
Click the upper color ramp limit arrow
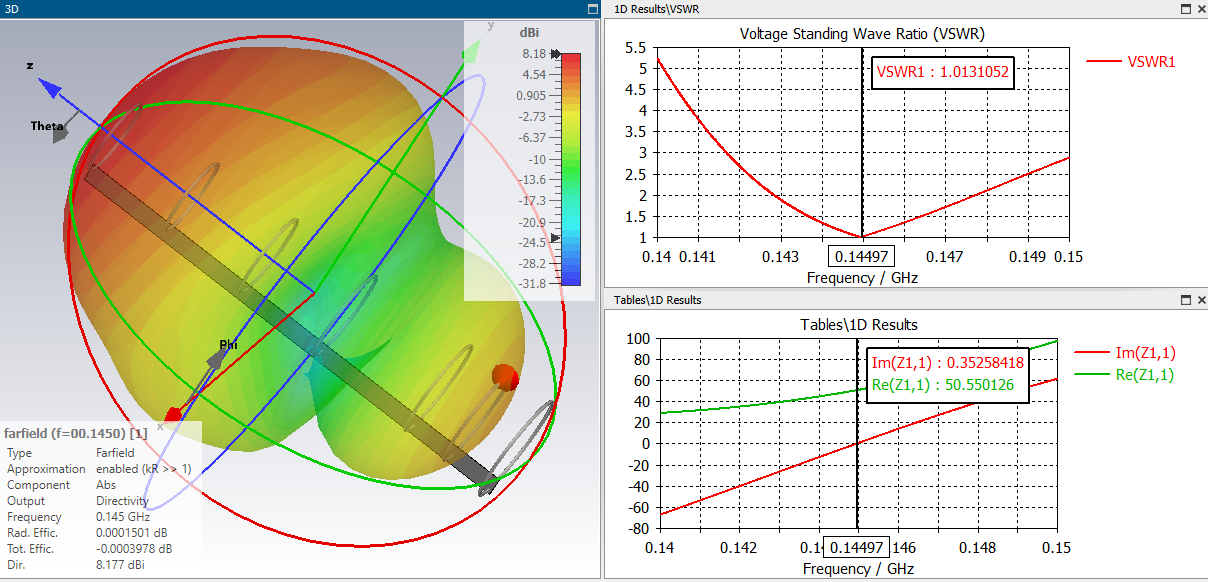coord(555,54)
